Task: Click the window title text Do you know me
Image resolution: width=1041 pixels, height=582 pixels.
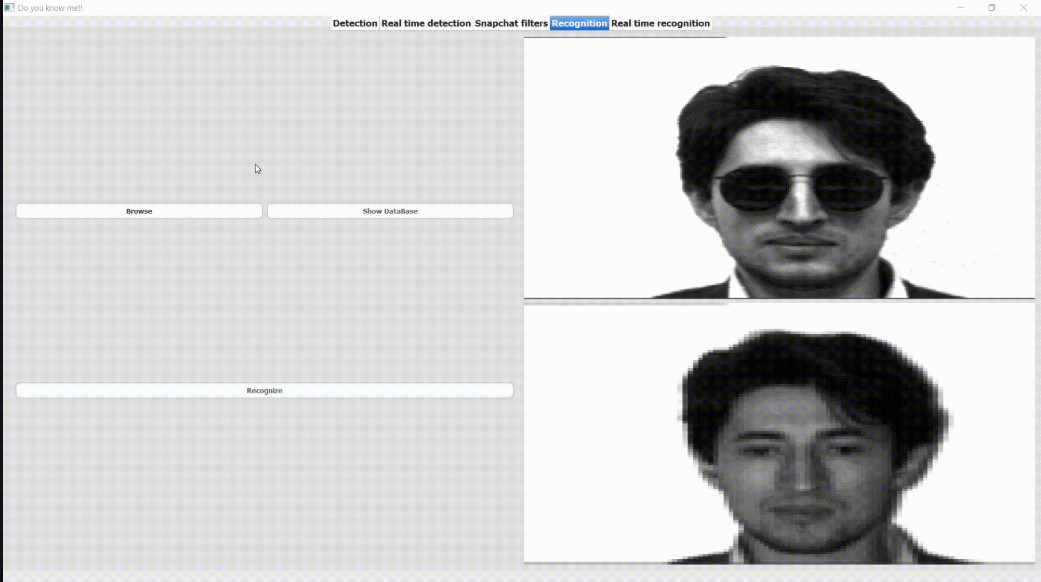Action: tap(50, 7)
